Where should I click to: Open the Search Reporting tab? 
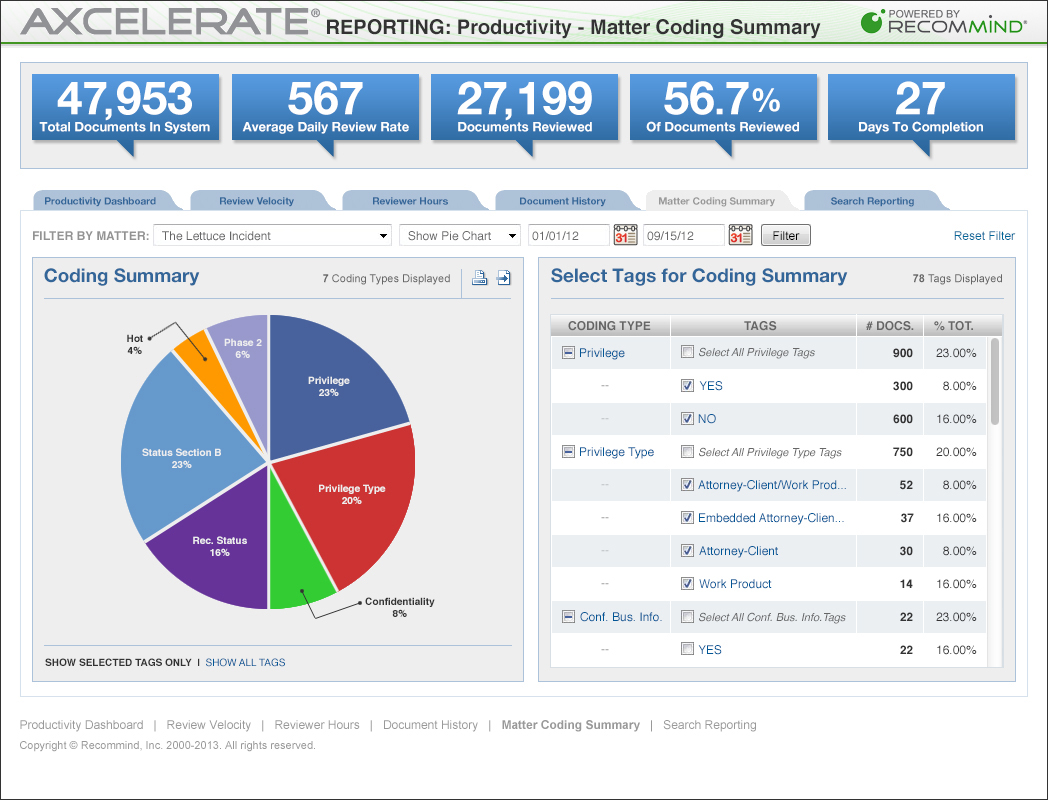coord(872,201)
